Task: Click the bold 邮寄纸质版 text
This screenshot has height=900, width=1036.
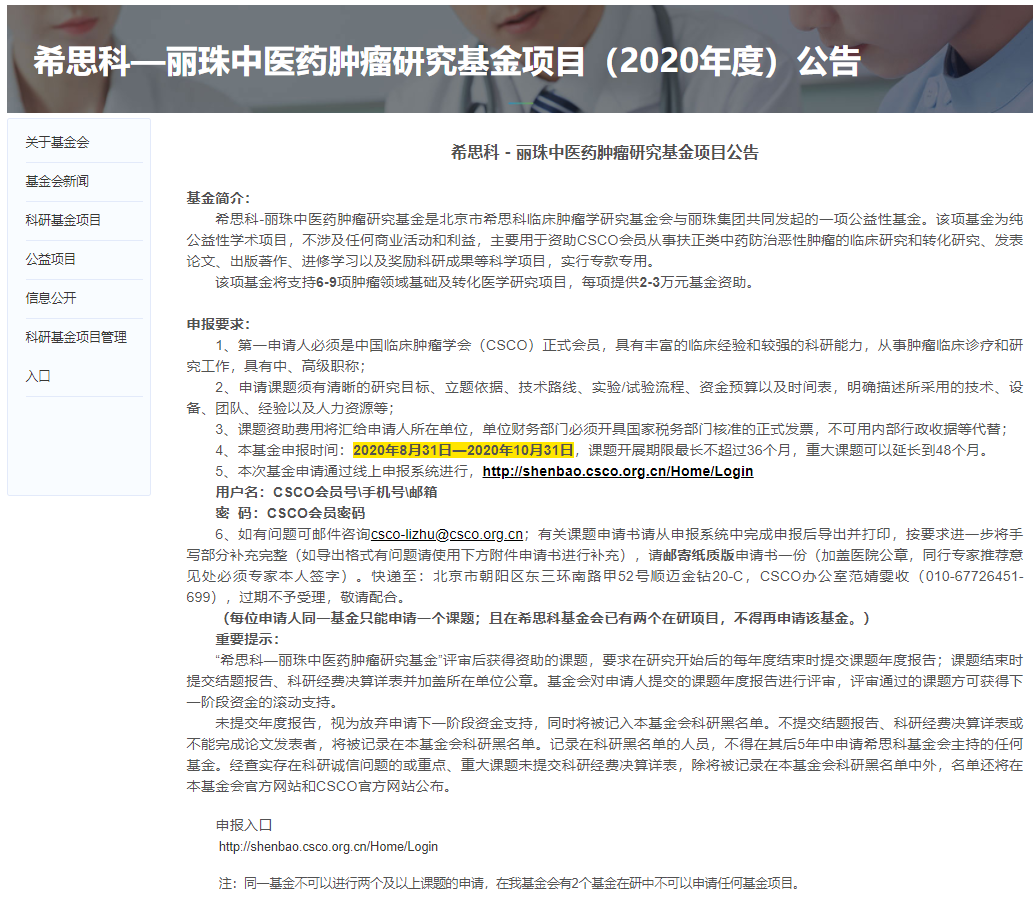Action: (x=699, y=555)
